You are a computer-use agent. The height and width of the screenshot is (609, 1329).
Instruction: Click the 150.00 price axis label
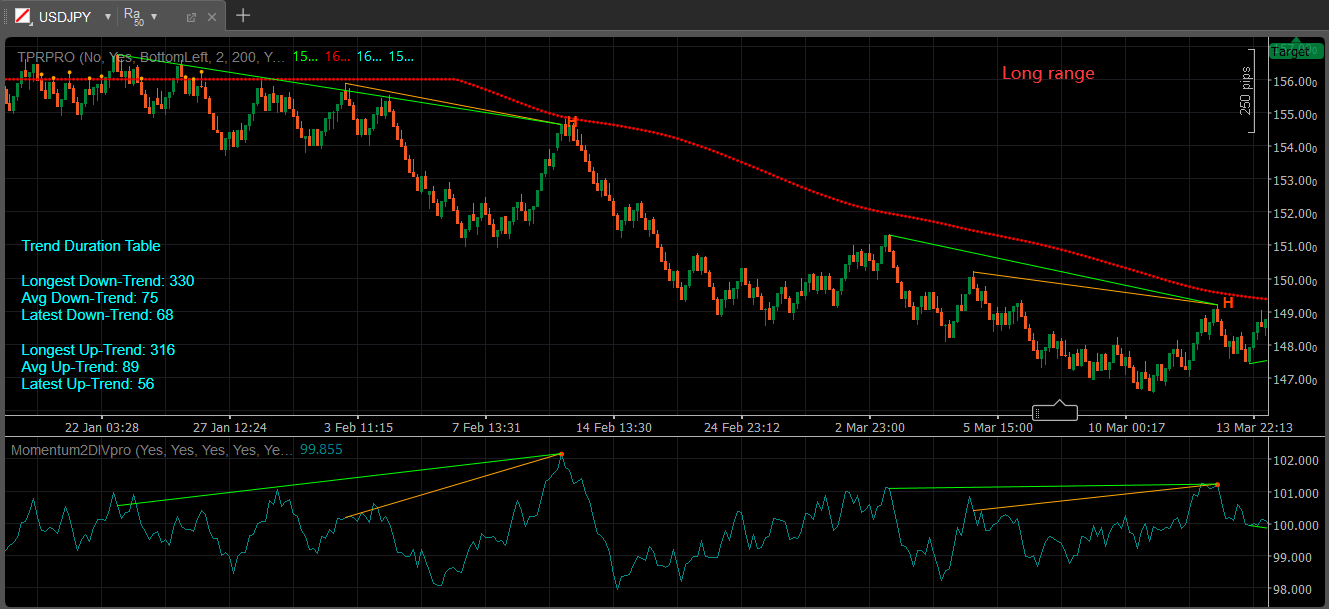pyautogui.click(x=1297, y=280)
